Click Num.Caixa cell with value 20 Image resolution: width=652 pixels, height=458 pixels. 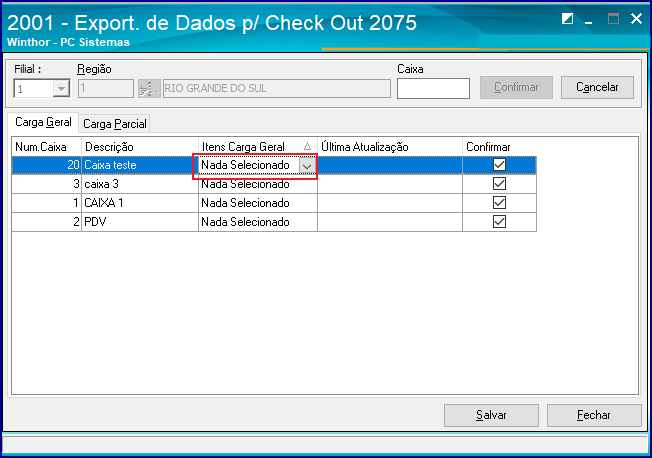[47, 165]
